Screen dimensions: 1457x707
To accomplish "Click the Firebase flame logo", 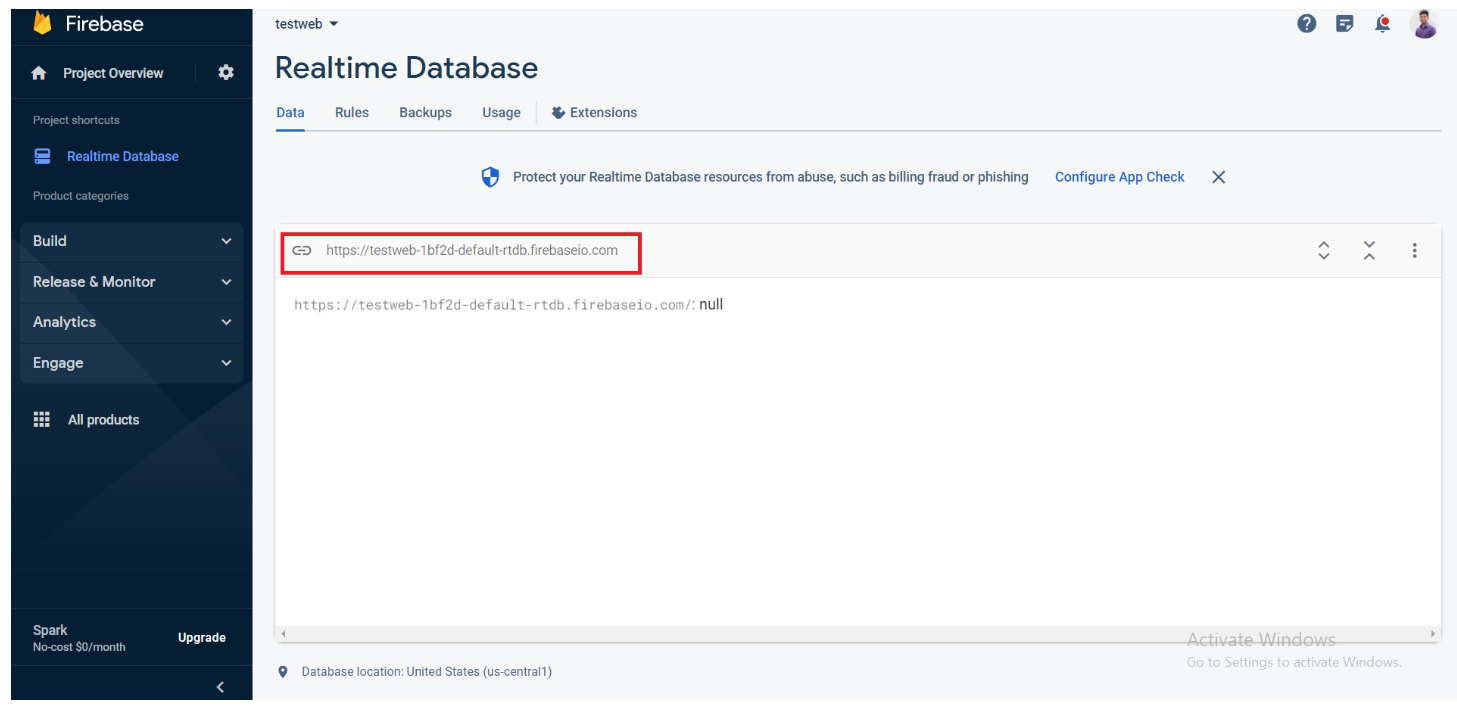I will pyautogui.click(x=42, y=23).
